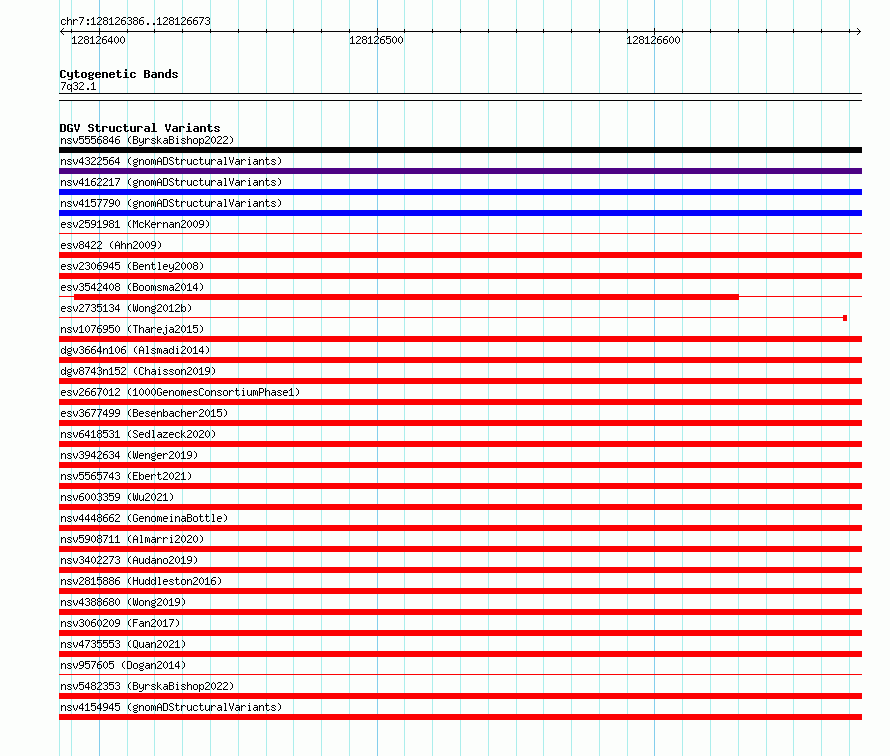Click nsv4735553 (Quan2021) variant label

pyautogui.click(x=123, y=644)
